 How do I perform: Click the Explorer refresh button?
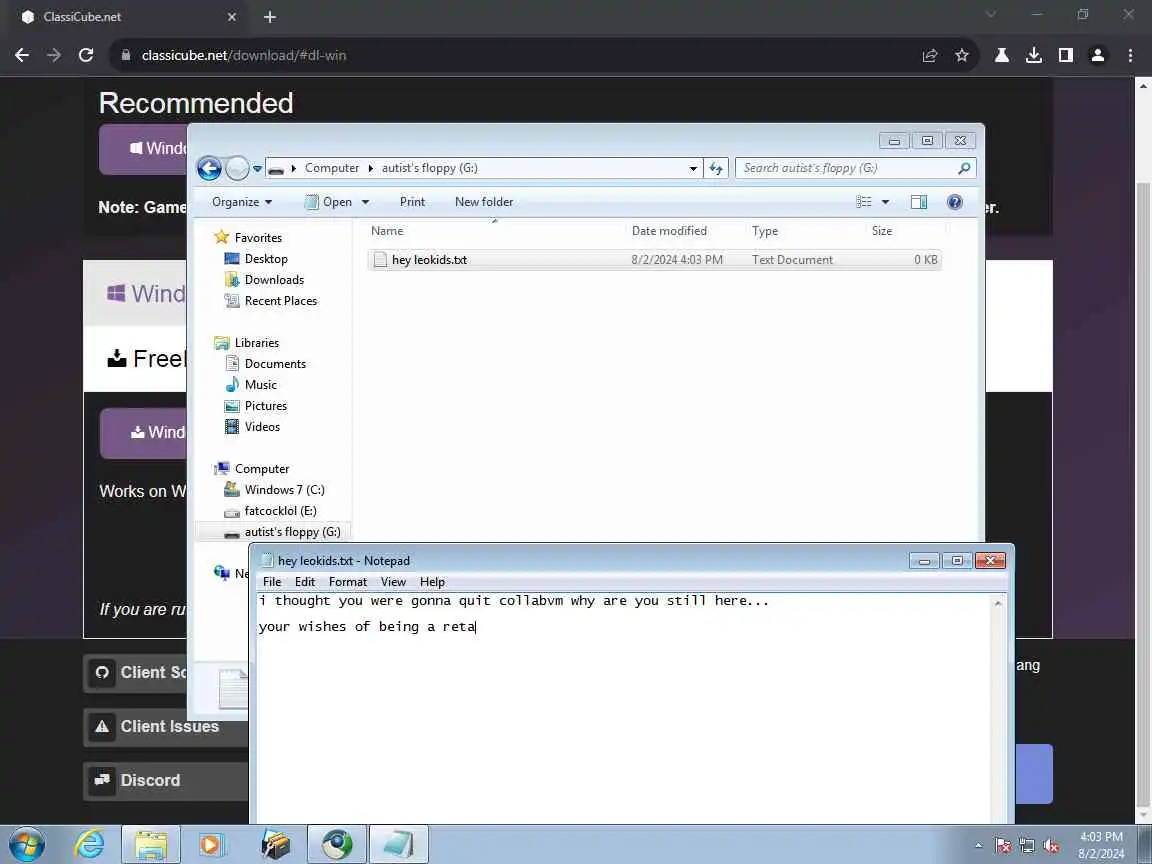[x=716, y=168]
